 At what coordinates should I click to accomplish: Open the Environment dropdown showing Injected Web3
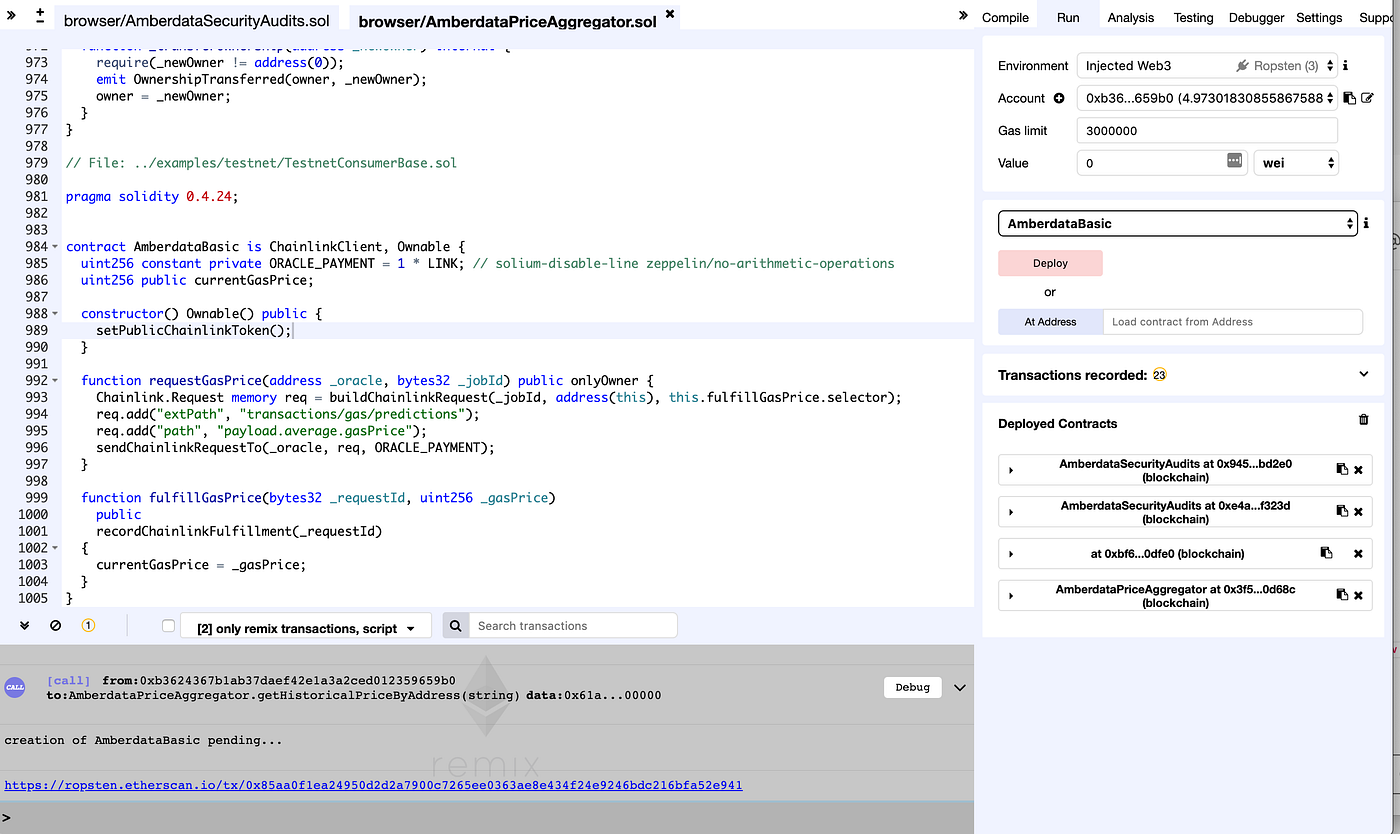click(1207, 66)
